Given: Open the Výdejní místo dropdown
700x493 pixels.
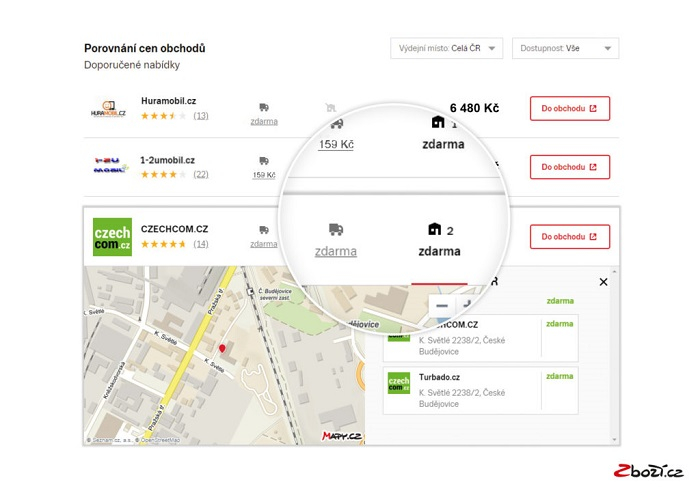Looking at the screenshot, I should tap(446, 49).
